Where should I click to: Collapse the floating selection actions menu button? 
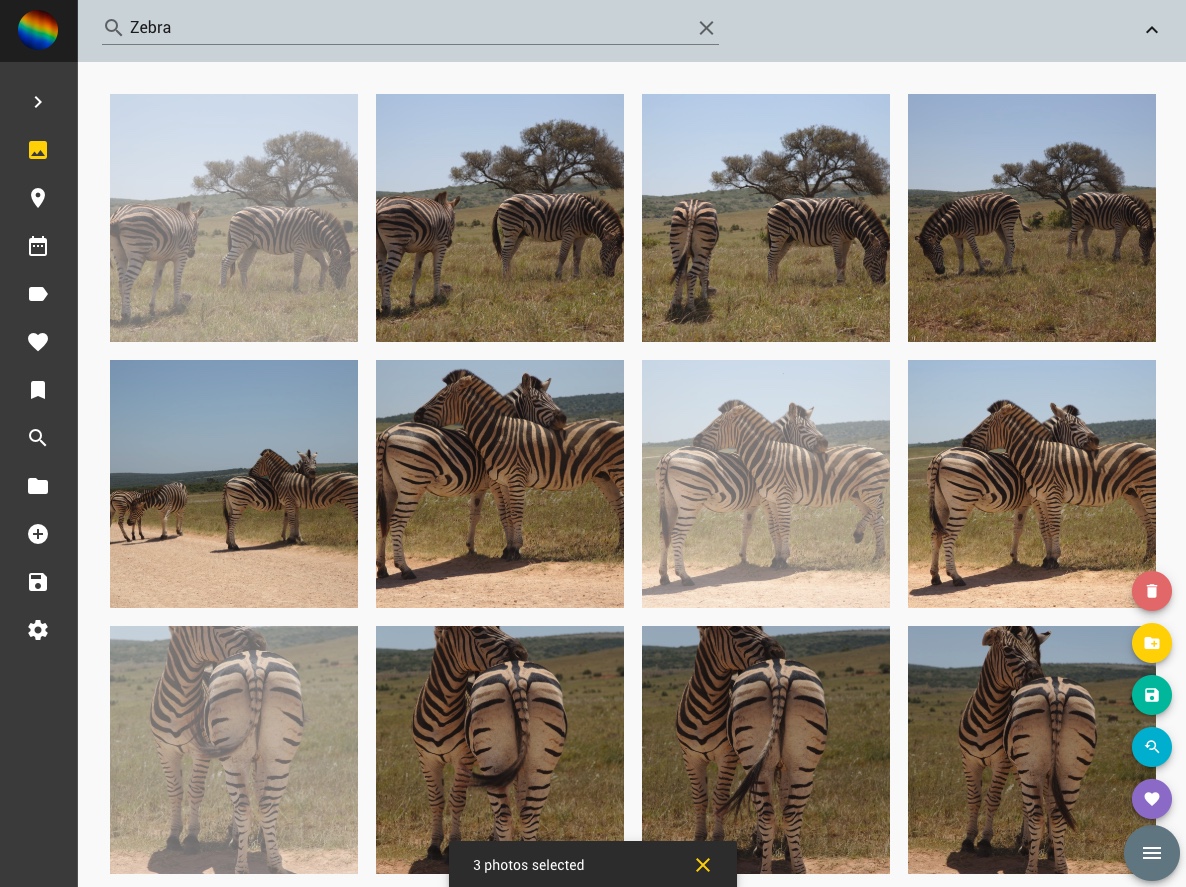(1151, 853)
